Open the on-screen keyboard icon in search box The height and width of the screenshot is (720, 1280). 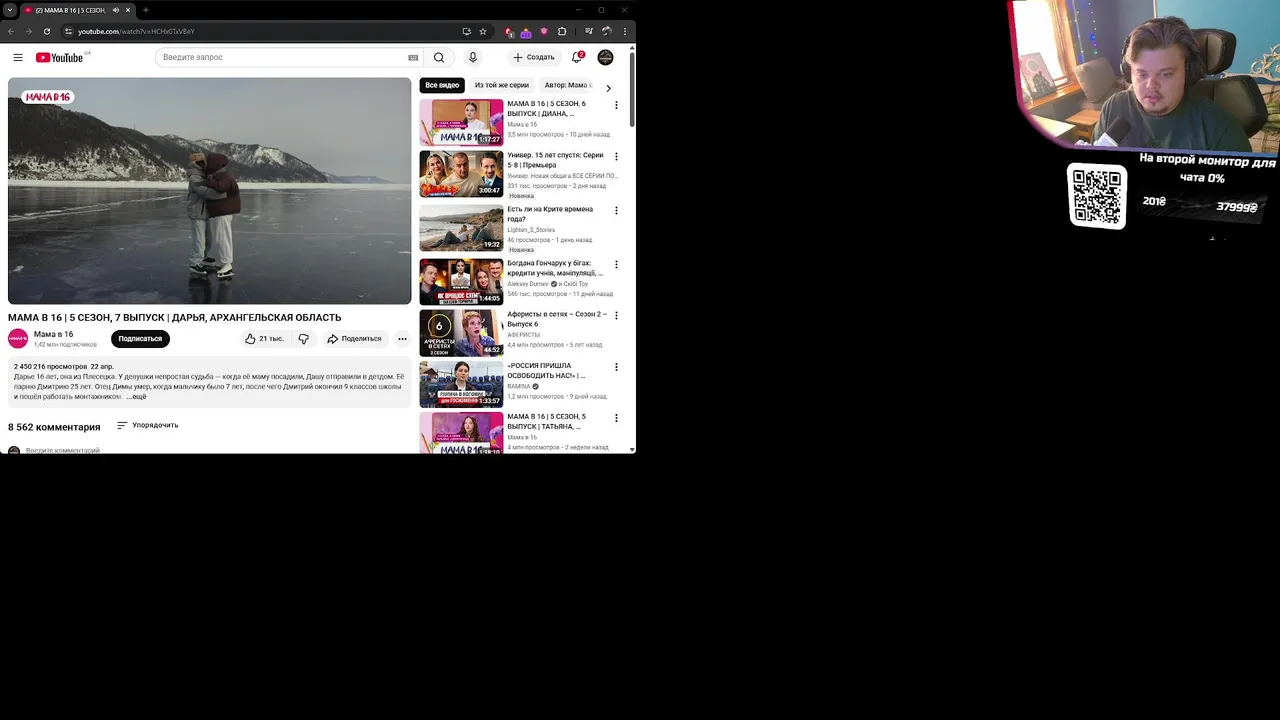413,58
